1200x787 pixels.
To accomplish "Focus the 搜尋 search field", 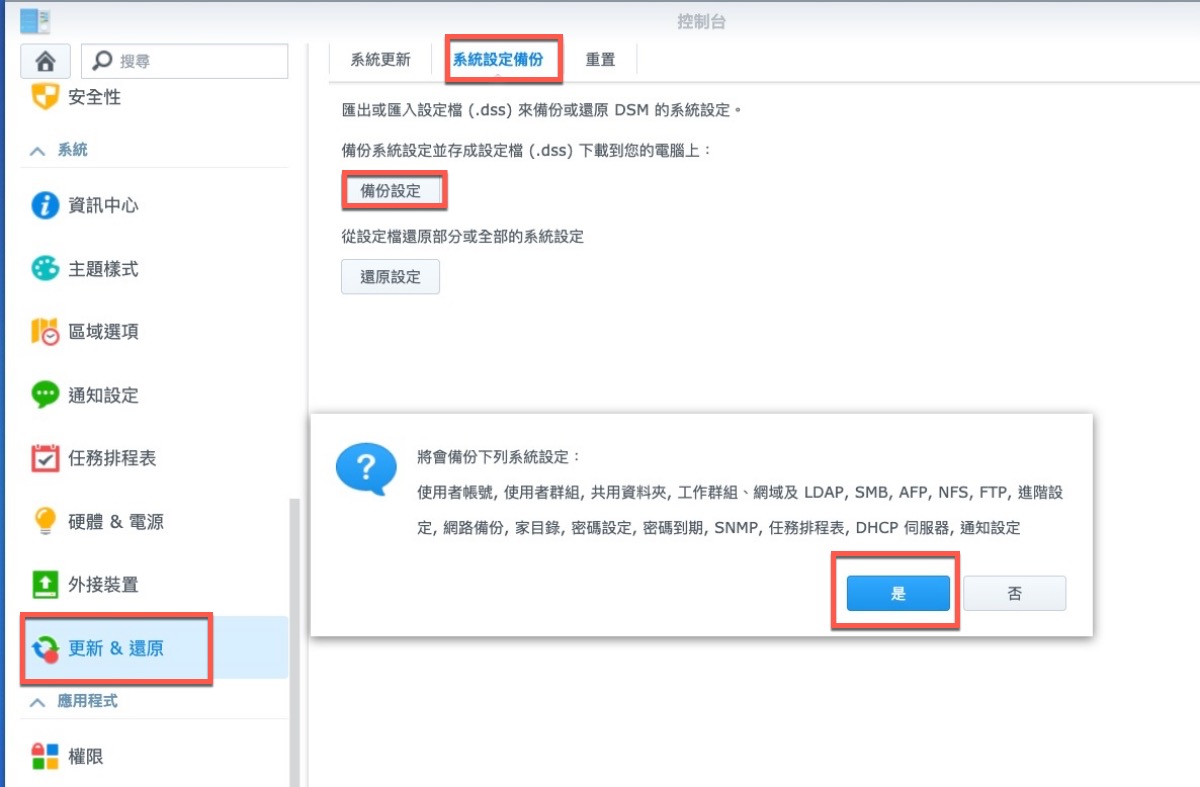I will tap(185, 61).
